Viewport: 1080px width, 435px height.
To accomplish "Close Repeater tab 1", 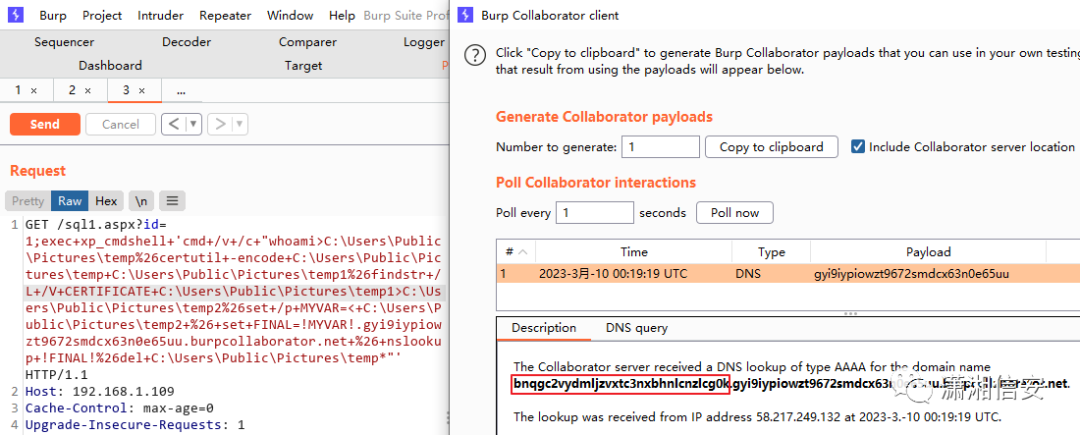I will click(x=34, y=90).
